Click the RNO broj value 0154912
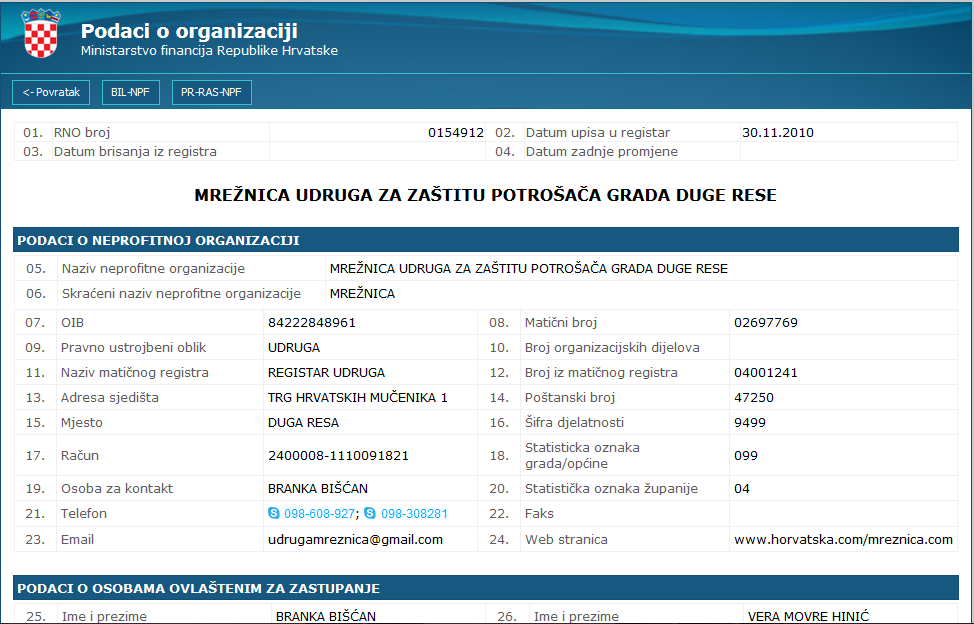The height and width of the screenshot is (624, 974). coord(456,133)
